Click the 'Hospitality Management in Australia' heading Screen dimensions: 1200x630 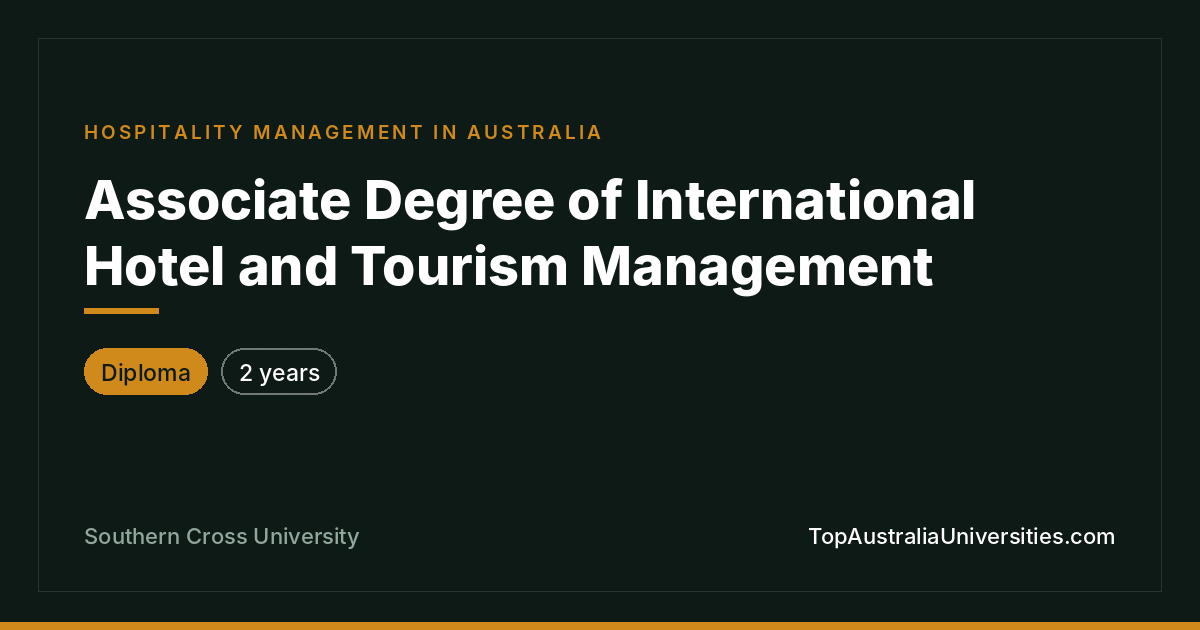343,132
